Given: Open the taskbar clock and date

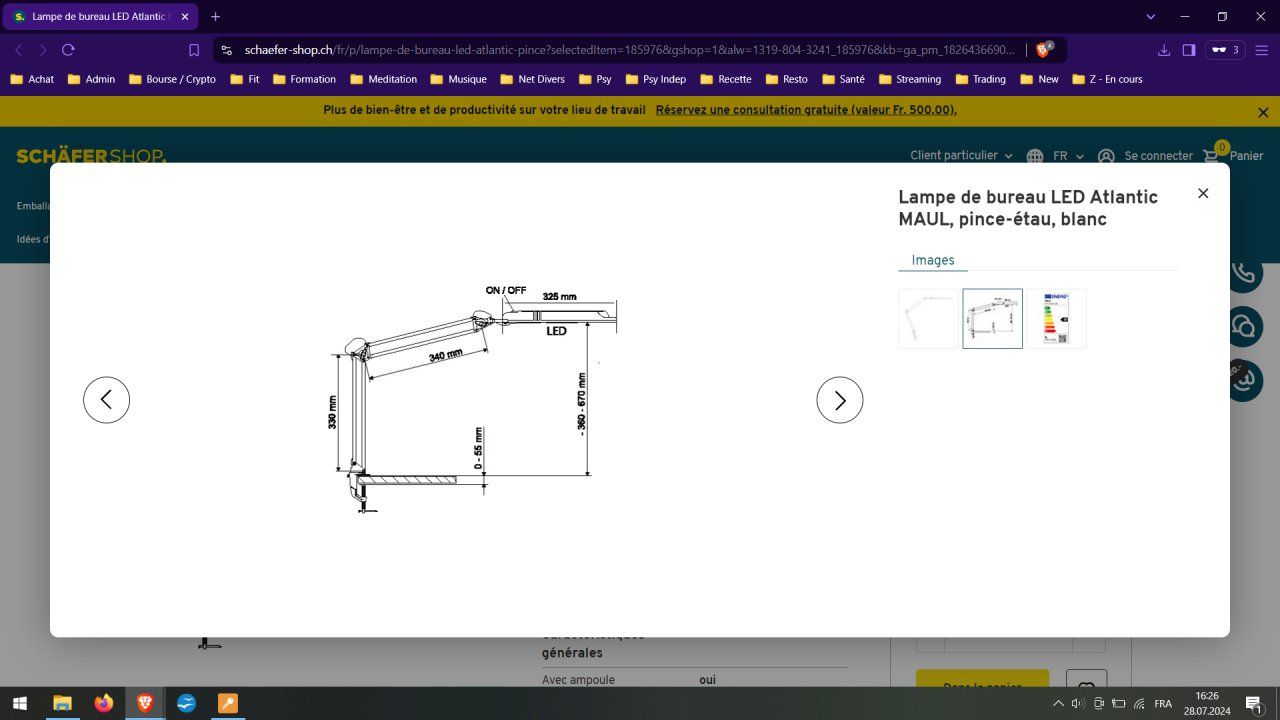Looking at the screenshot, I should point(1206,704).
